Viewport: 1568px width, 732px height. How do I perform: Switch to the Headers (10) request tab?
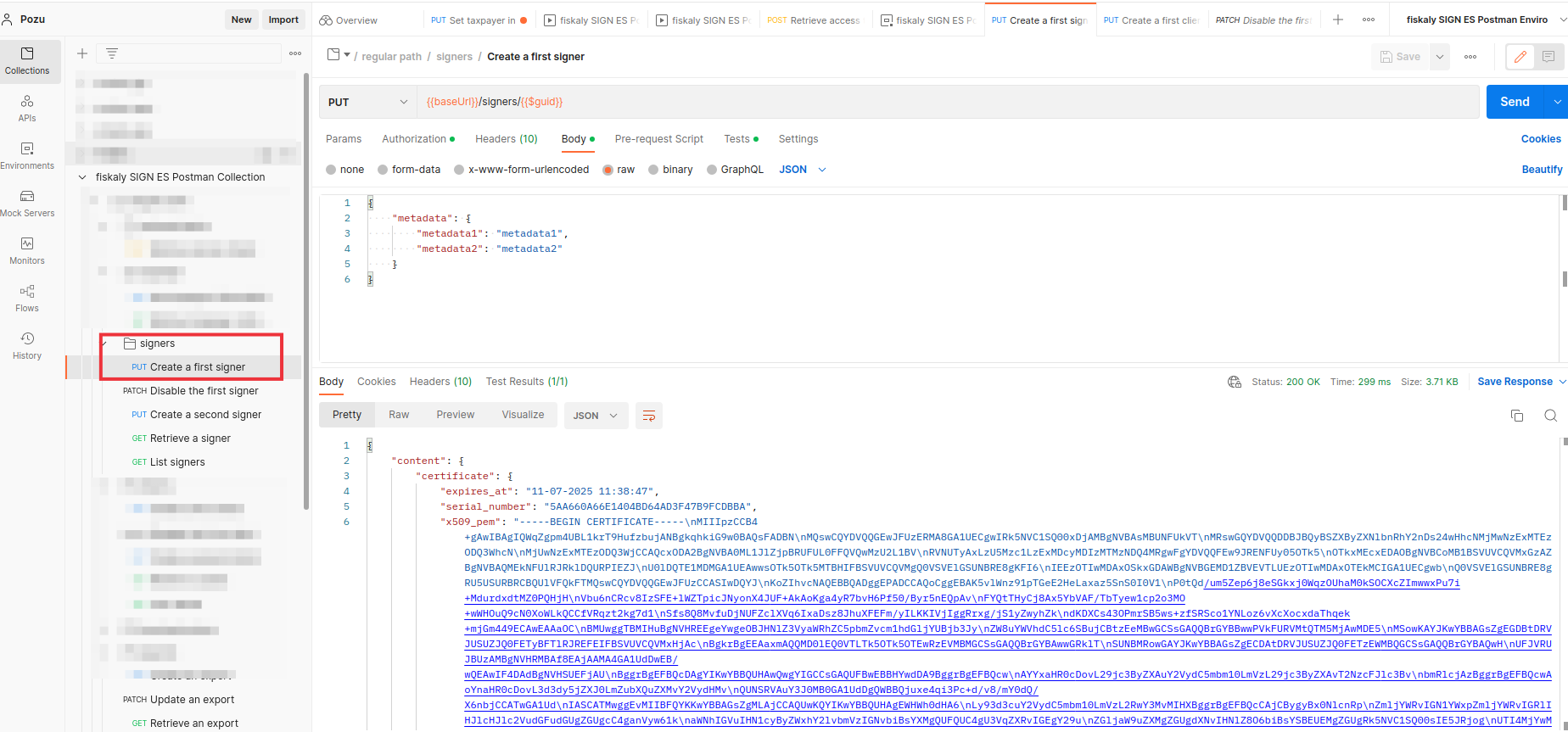tap(507, 139)
